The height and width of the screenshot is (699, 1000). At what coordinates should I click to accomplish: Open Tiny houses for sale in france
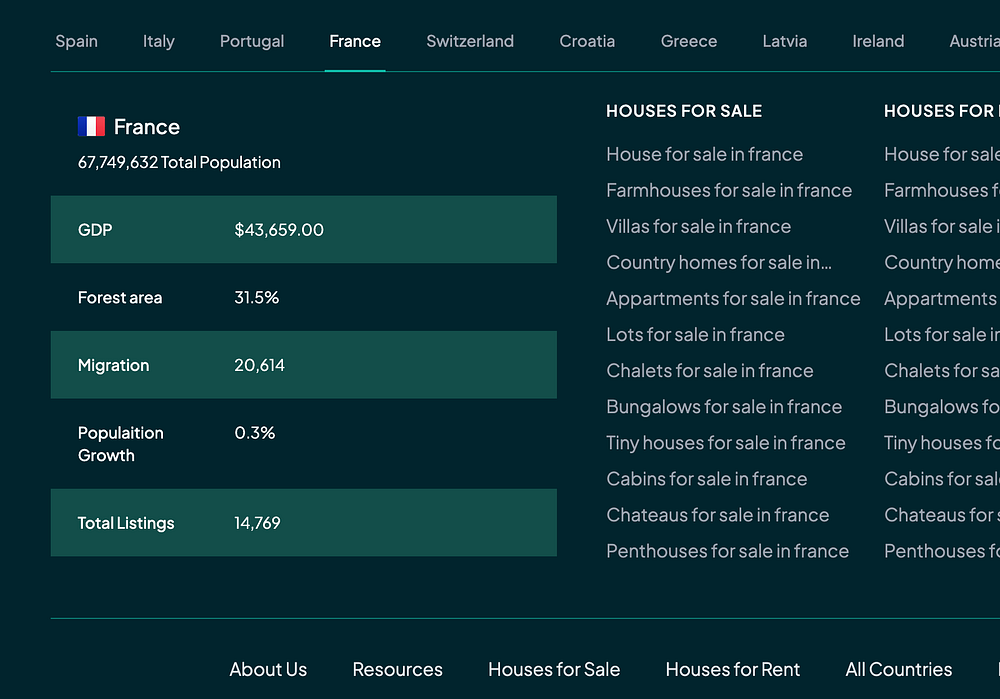coord(725,443)
